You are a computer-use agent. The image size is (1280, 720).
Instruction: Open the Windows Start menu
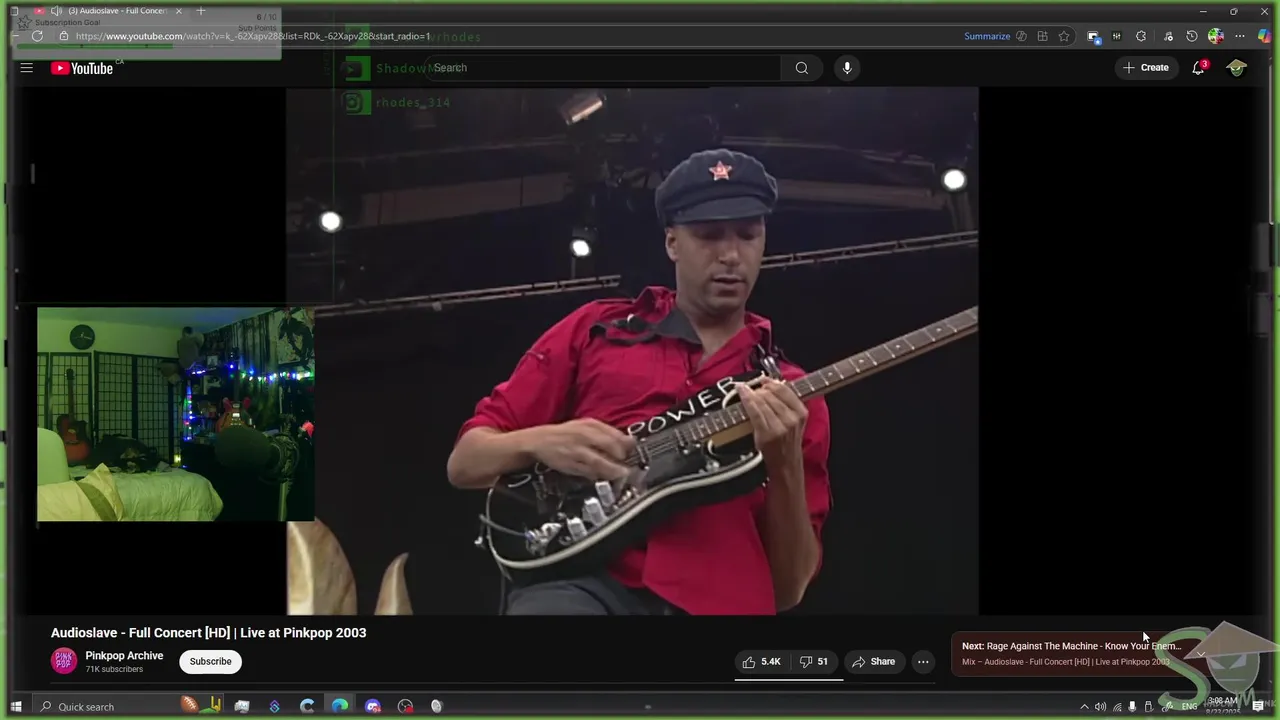(16, 707)
